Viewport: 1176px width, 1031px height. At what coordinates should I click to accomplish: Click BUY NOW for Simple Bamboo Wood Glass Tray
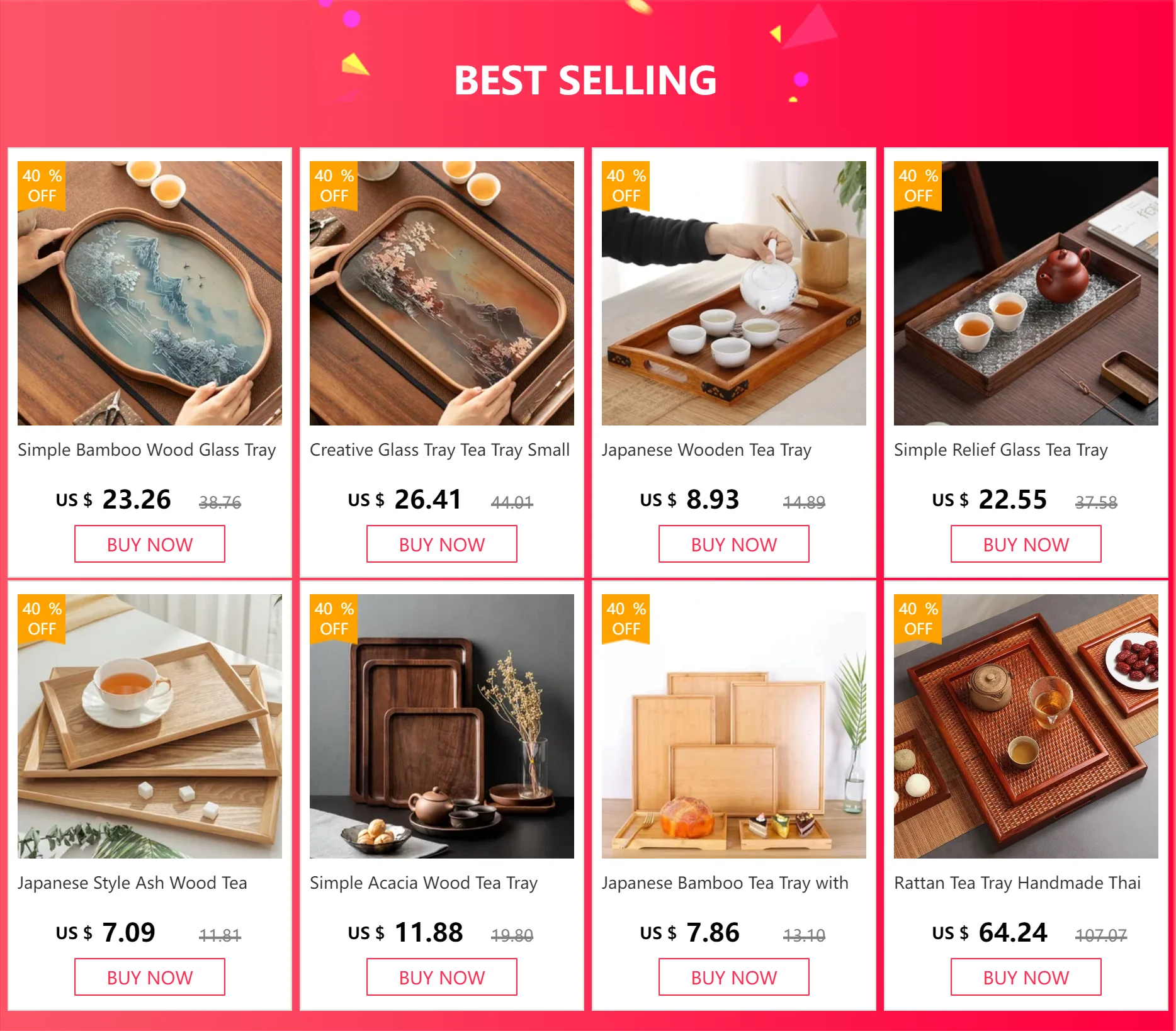150,544
